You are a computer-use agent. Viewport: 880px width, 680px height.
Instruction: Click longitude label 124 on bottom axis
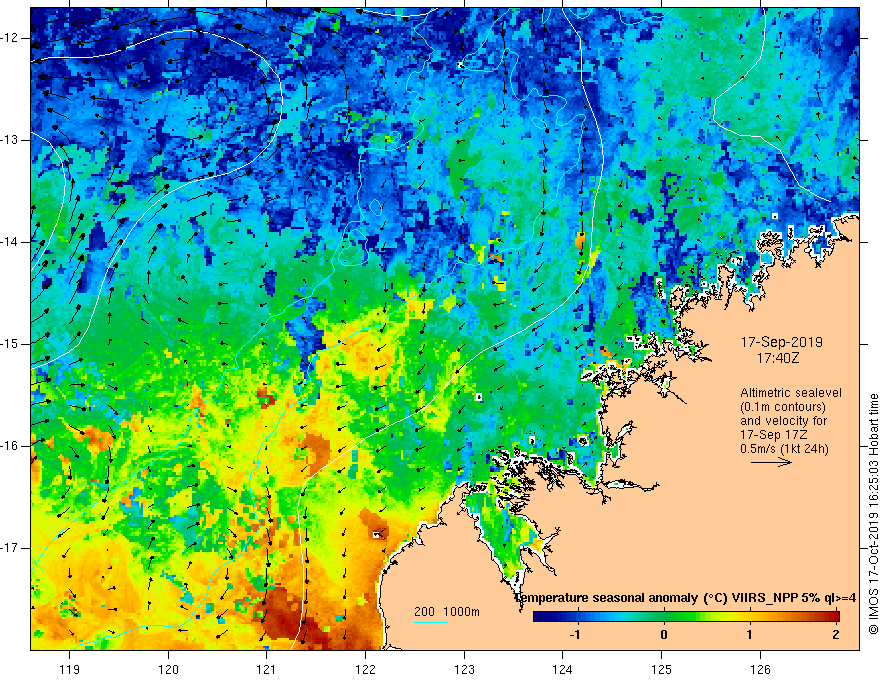563,669
